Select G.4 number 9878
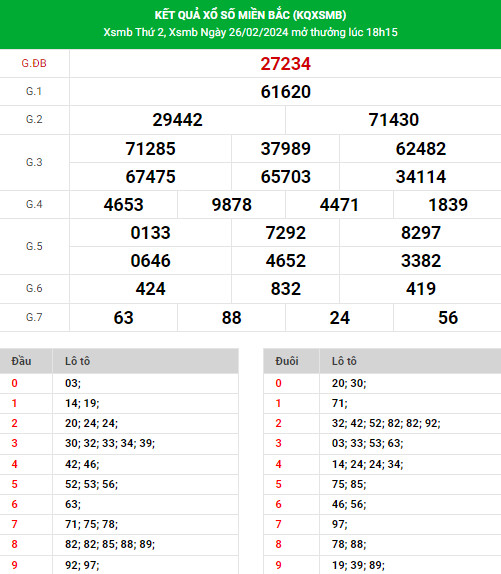The width and height of the screenshot is (501, 574). pyautogui.click(x=231, y=205)
